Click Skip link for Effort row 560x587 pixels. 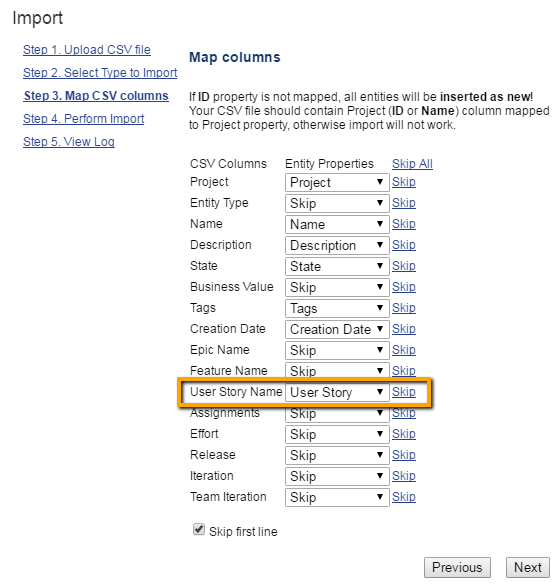tap(404, 434)
